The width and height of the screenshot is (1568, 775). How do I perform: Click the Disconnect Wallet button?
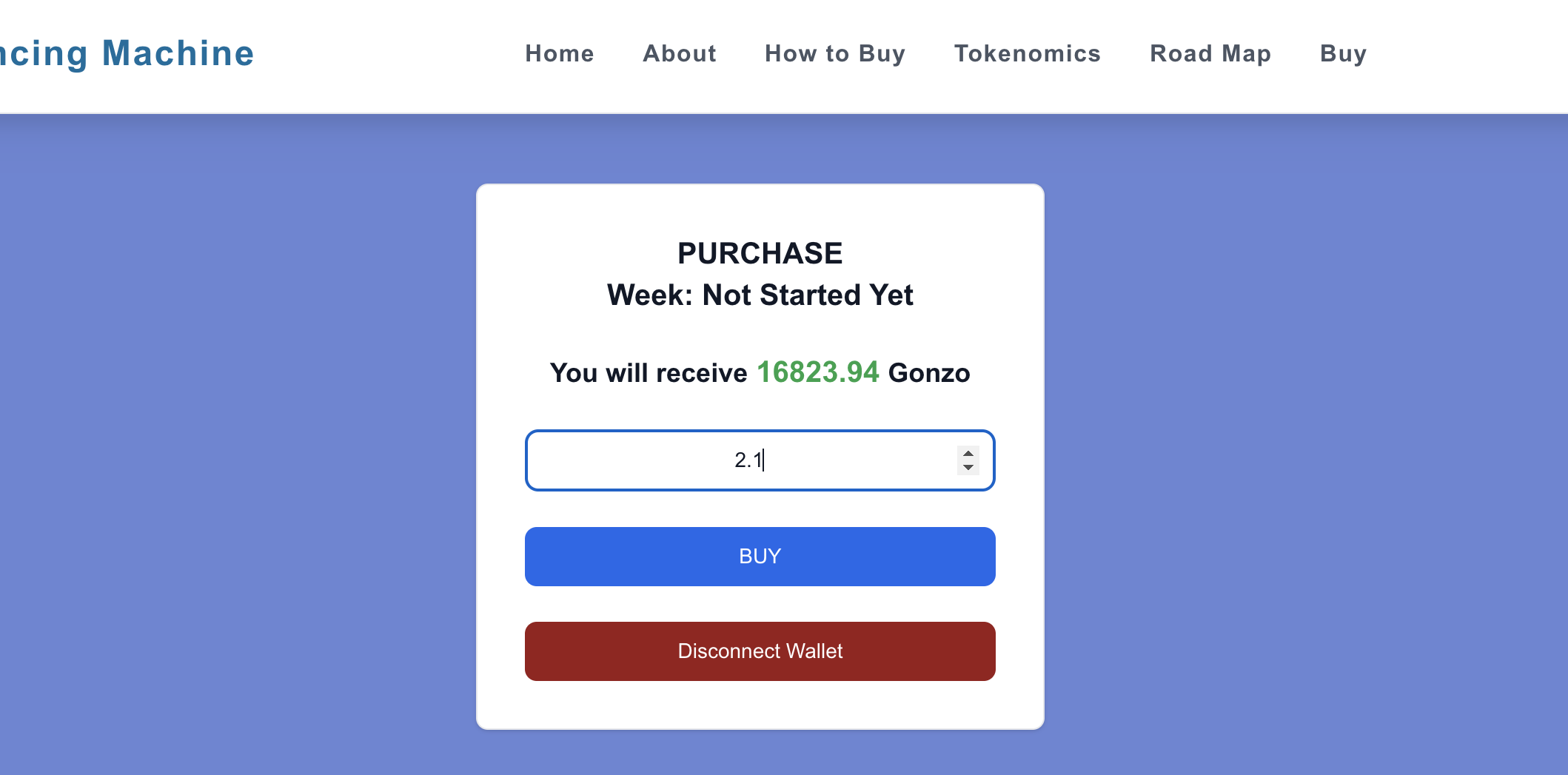tap(760, 651)
